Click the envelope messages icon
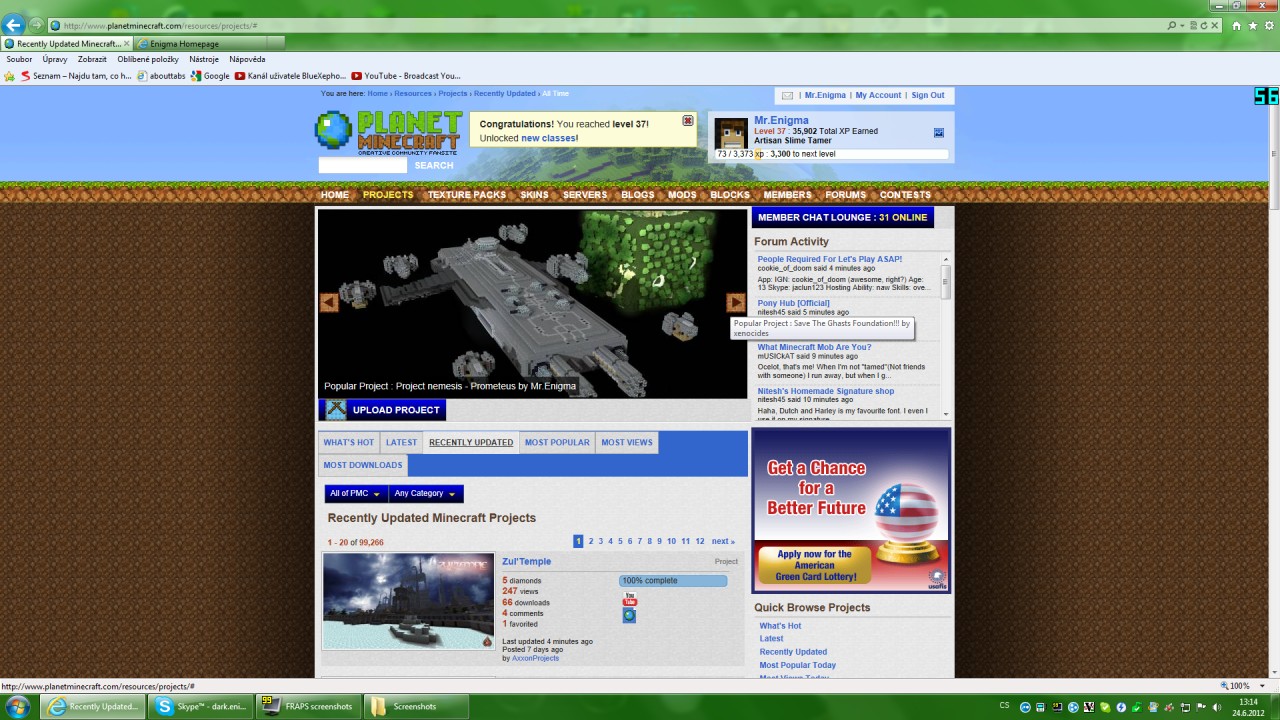This screenshot has width=1280, height=720. 787,96
